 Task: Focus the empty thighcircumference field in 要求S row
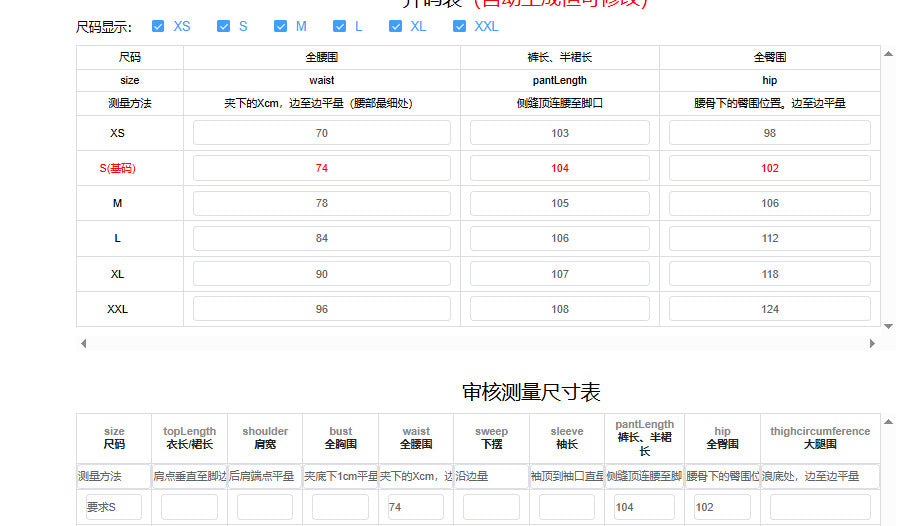click(x=820, y=507)
